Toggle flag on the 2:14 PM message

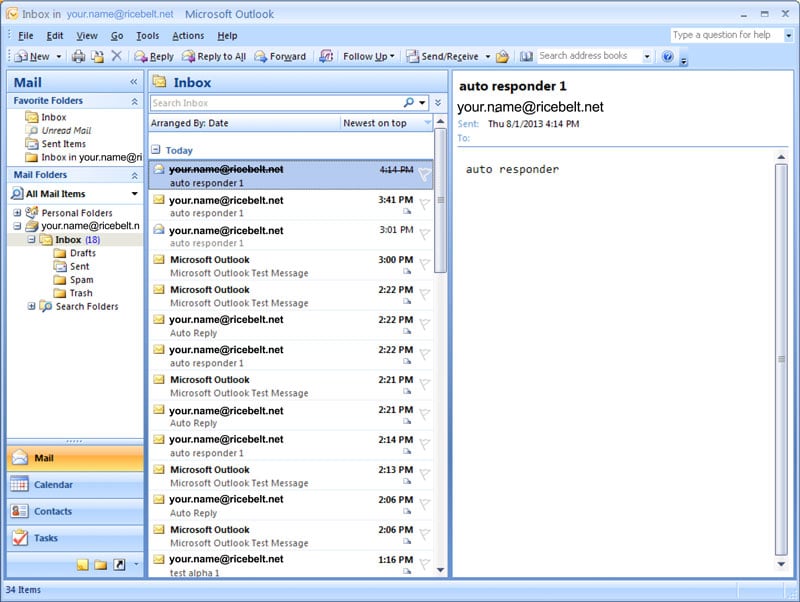point(424,445)
